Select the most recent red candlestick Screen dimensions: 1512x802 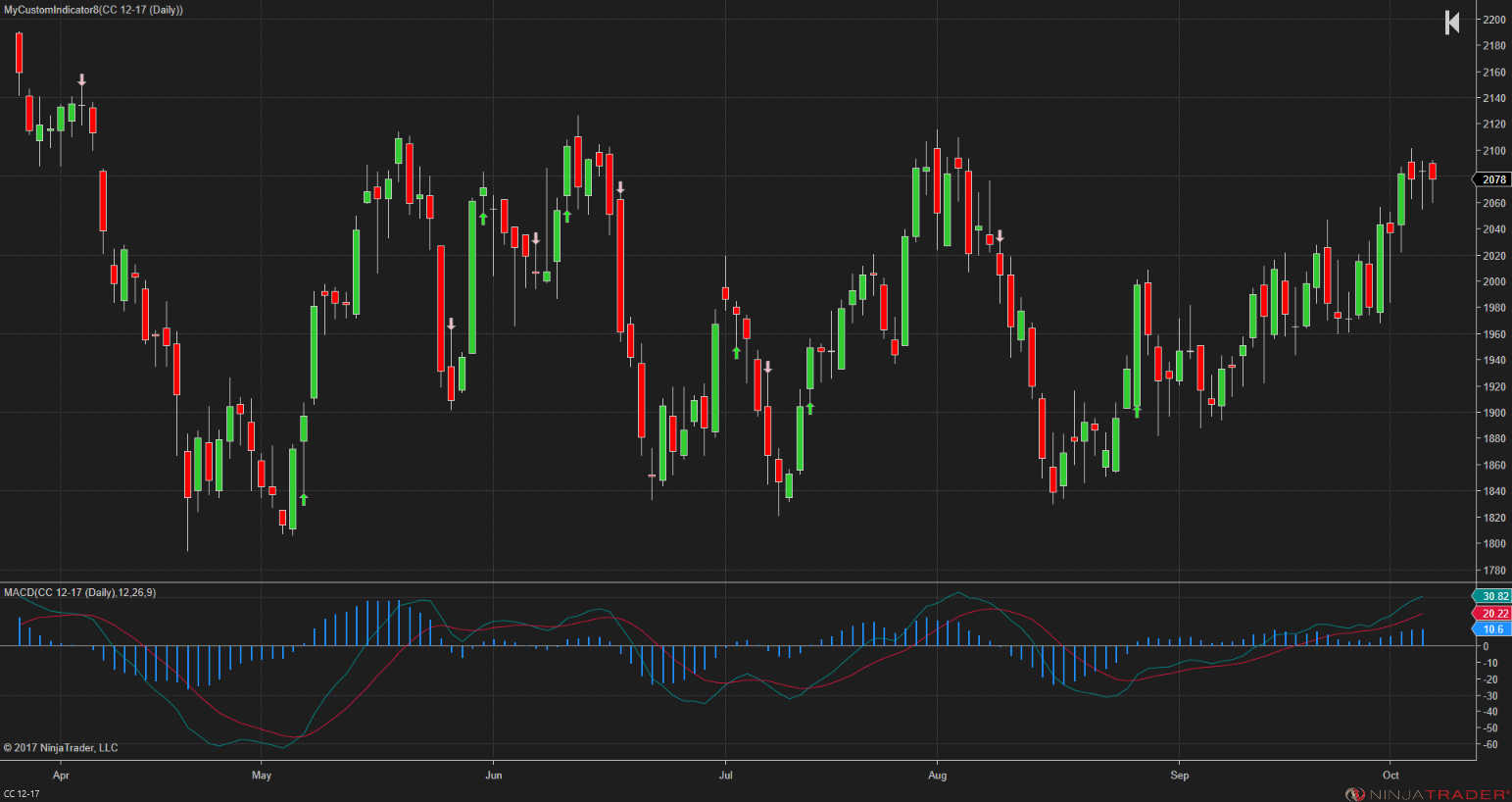pyautogui.click(x=1433, y=172)
